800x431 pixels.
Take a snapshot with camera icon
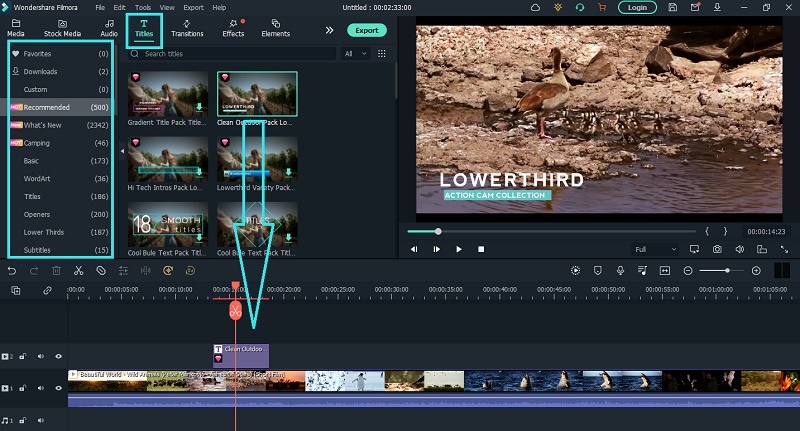pyautogui.click(x=717, y=249)
